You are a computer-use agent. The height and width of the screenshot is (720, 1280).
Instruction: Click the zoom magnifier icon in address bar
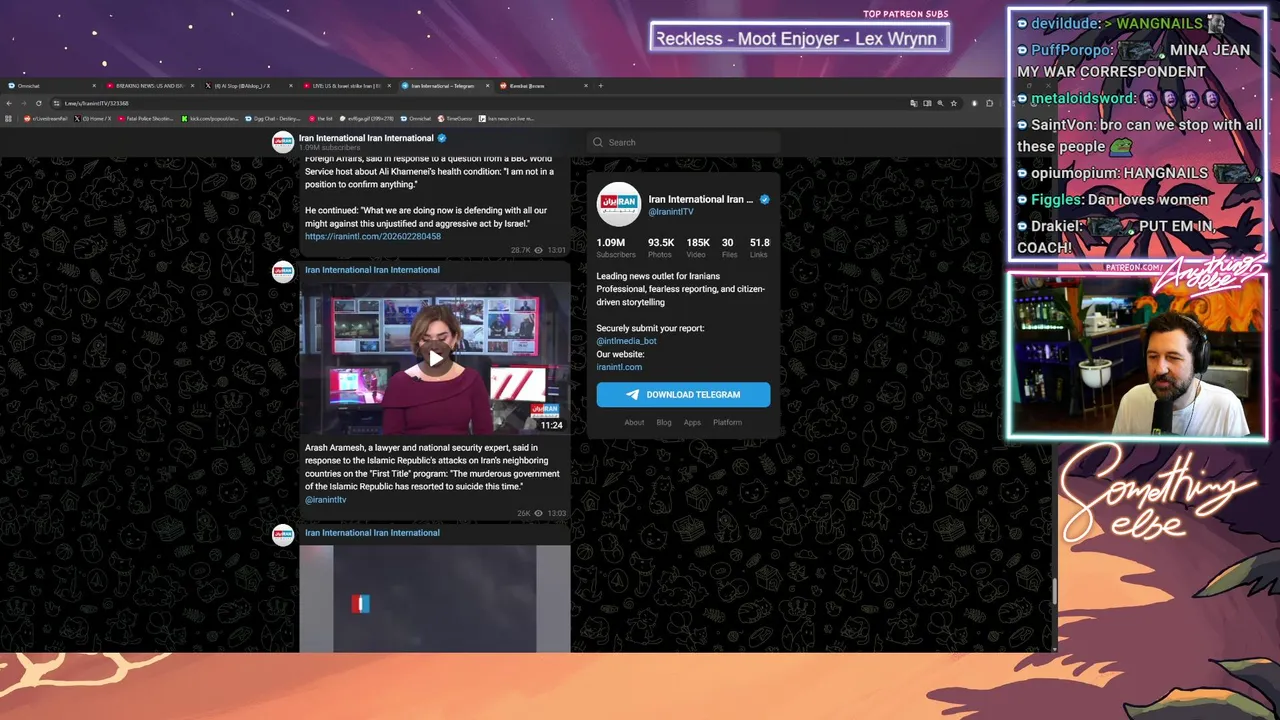coord(940,103)
